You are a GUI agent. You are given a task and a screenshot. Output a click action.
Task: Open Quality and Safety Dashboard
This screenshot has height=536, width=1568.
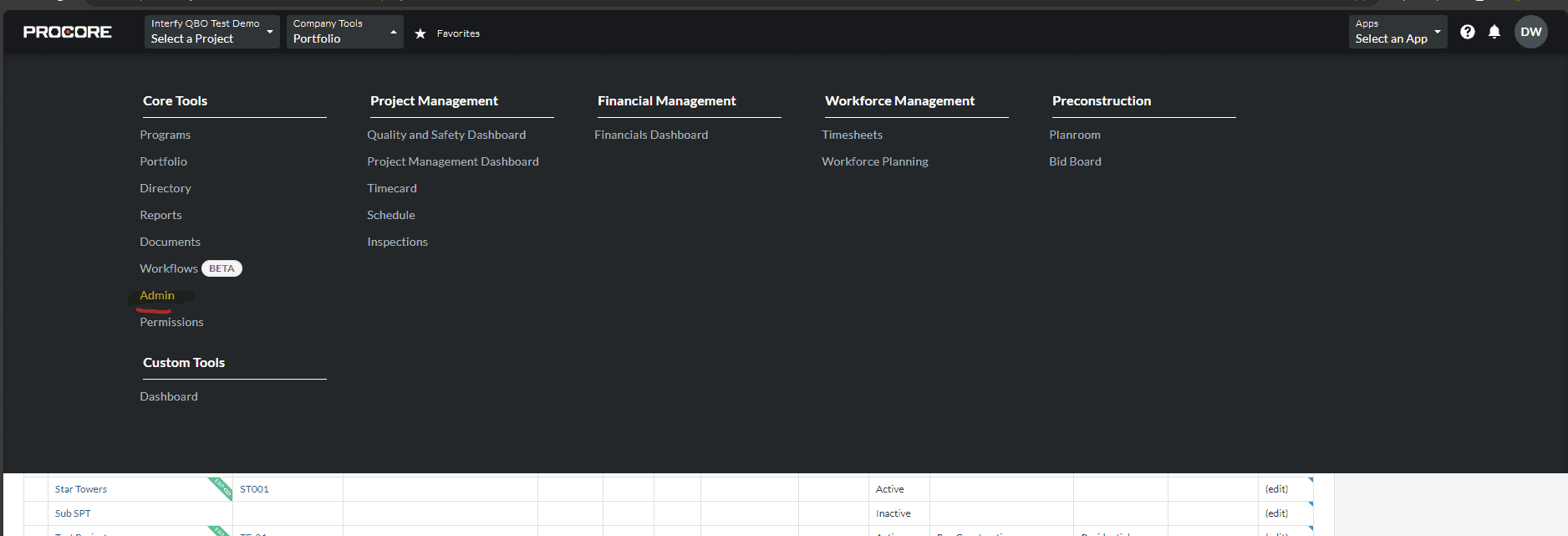[446, 135]
